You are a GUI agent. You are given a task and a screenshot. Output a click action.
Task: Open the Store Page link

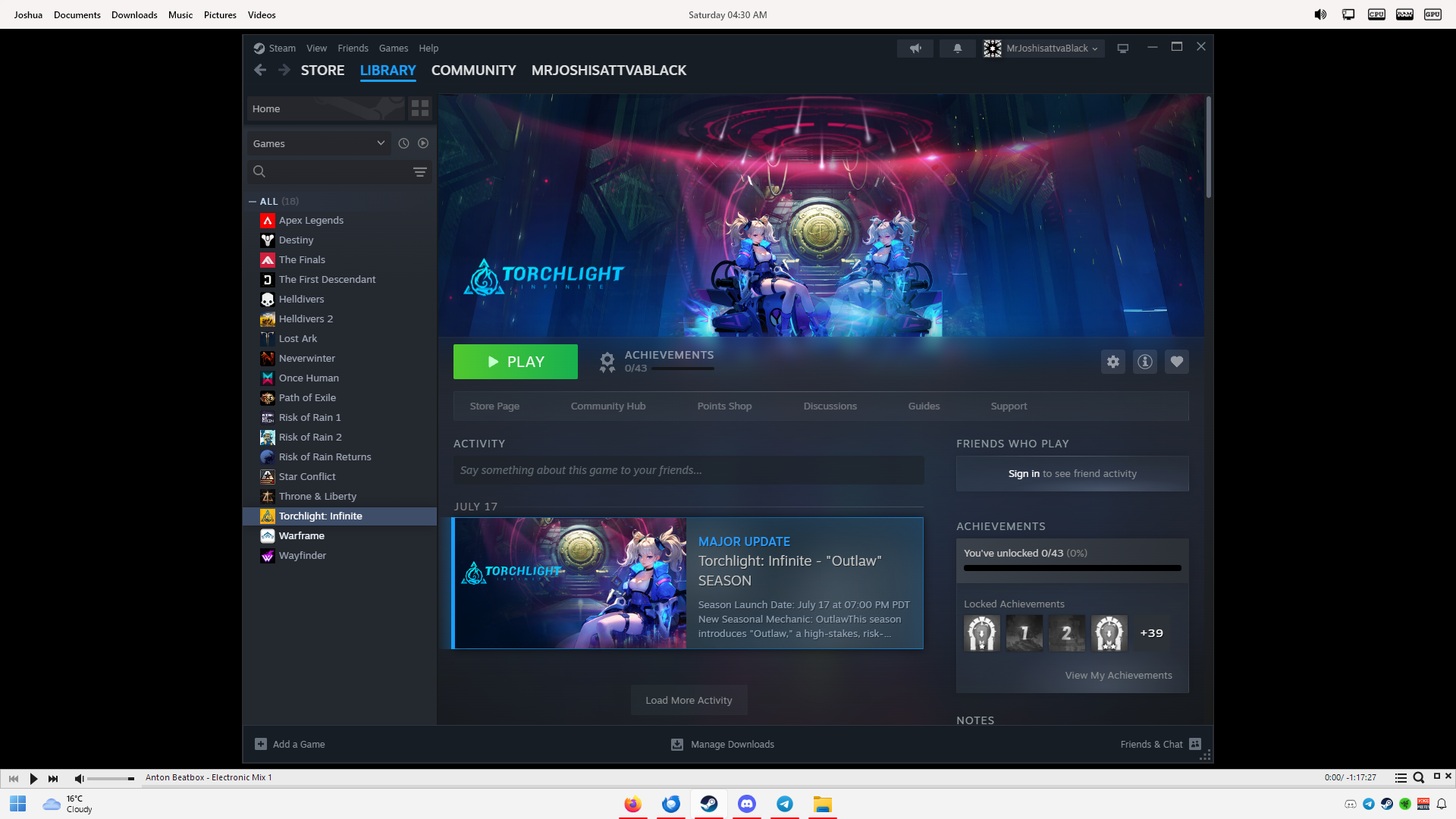tap(494, 406)
